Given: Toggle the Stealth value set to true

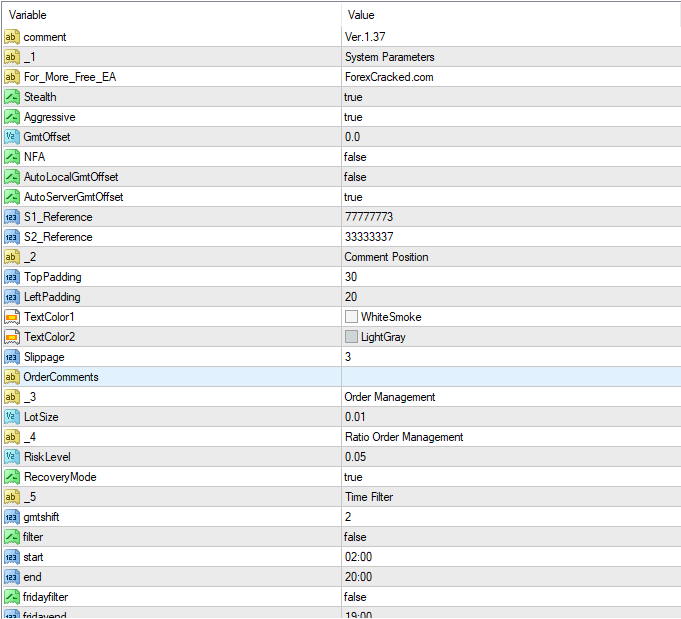Looking at the screenshot, I should point(354,97).
